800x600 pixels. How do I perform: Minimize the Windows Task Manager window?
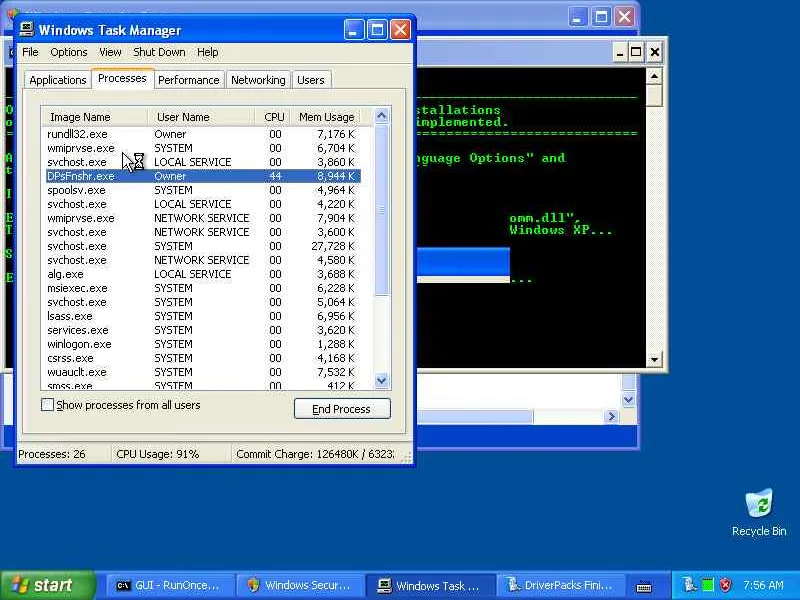[x=354, y=30]
